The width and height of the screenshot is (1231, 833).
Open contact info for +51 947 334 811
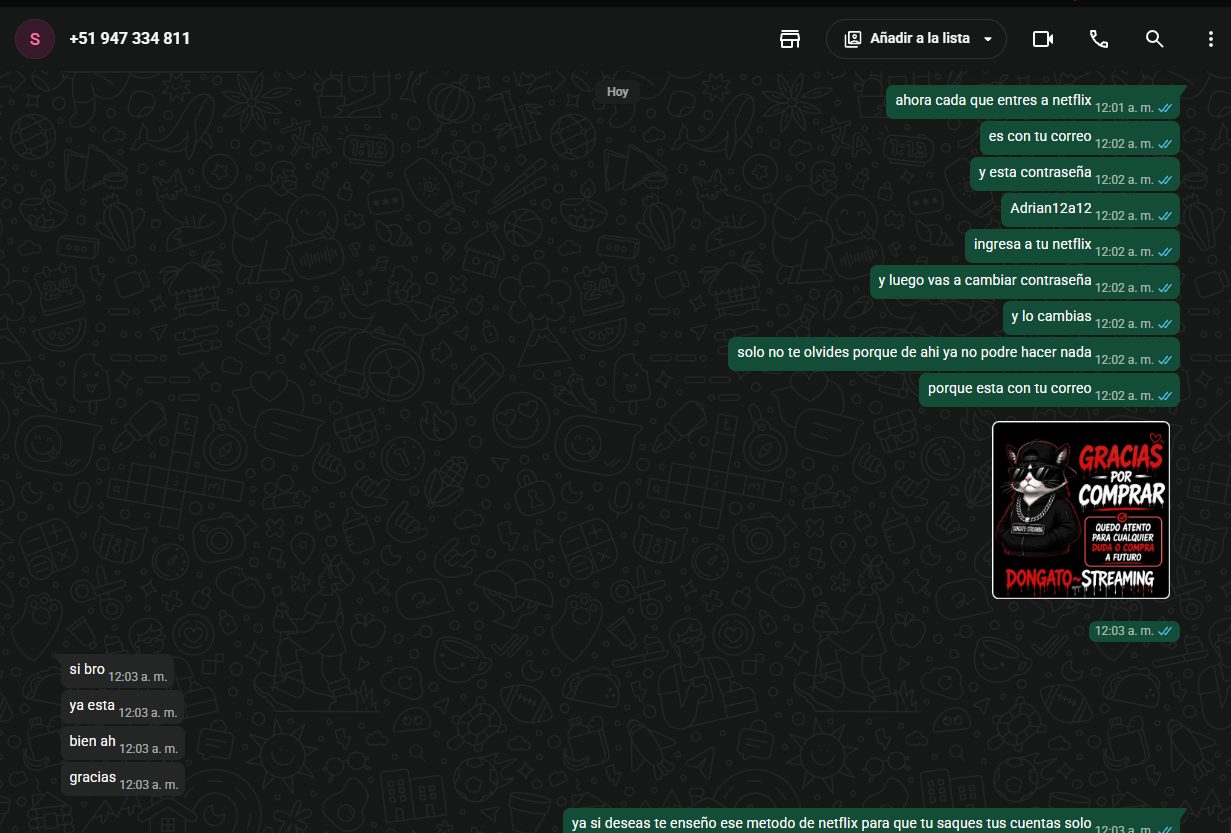130,39
